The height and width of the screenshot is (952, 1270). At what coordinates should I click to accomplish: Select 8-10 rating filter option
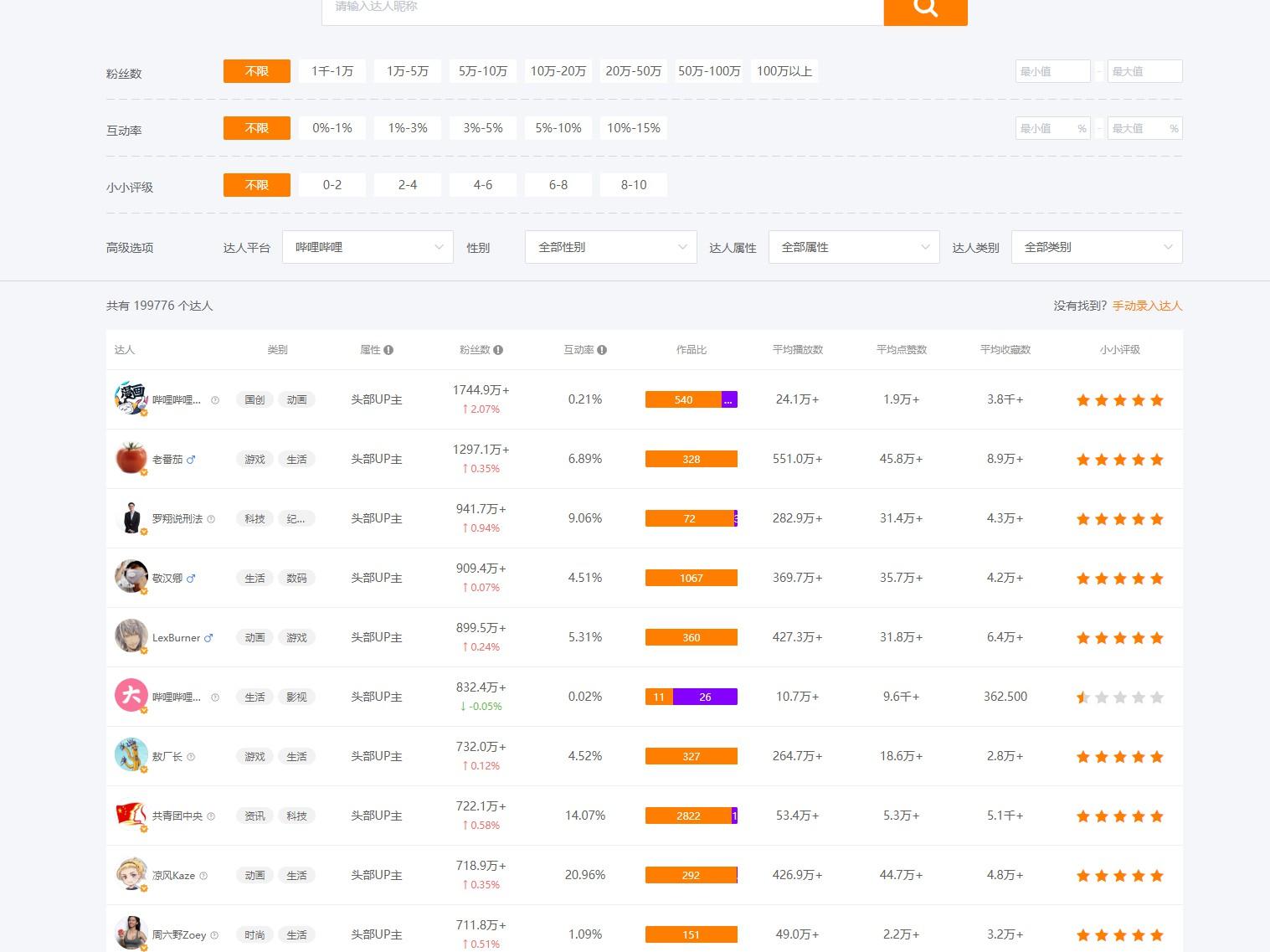[x=634, y=185]
